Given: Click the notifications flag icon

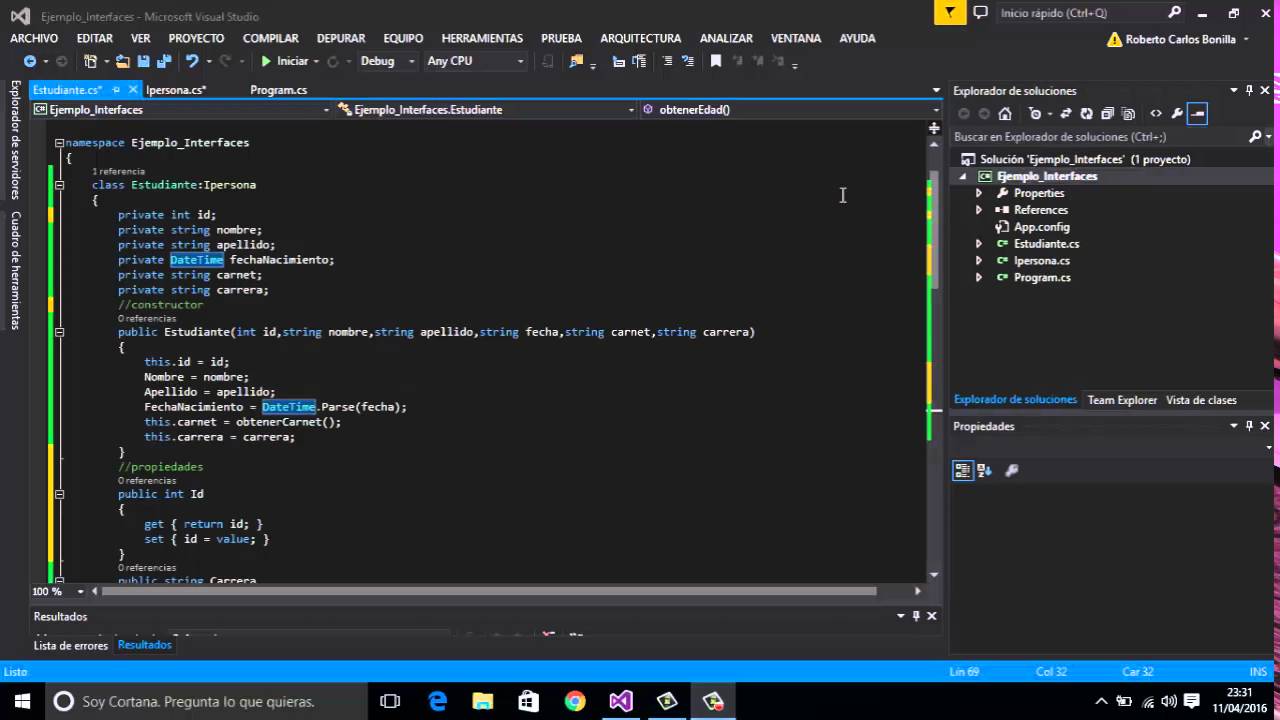Looking at the screenshot, I should click(950, 12).
